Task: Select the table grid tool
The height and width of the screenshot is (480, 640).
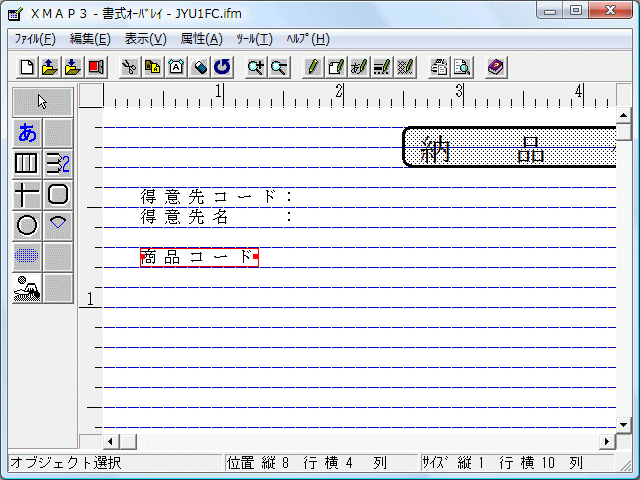Action: [27, 164]
